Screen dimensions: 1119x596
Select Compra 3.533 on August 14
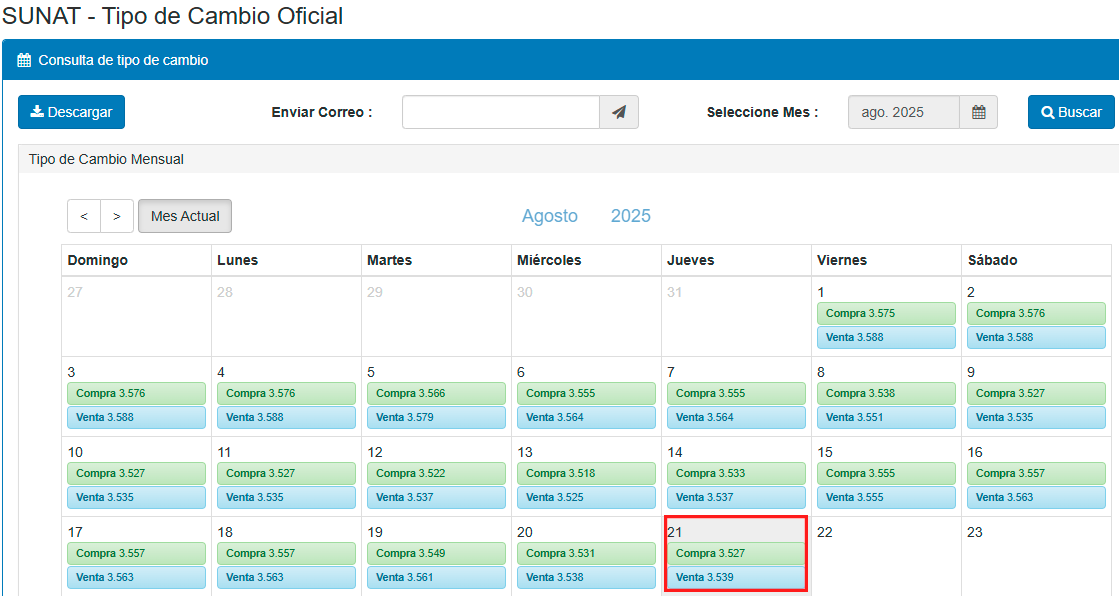(x=736, y=473)
